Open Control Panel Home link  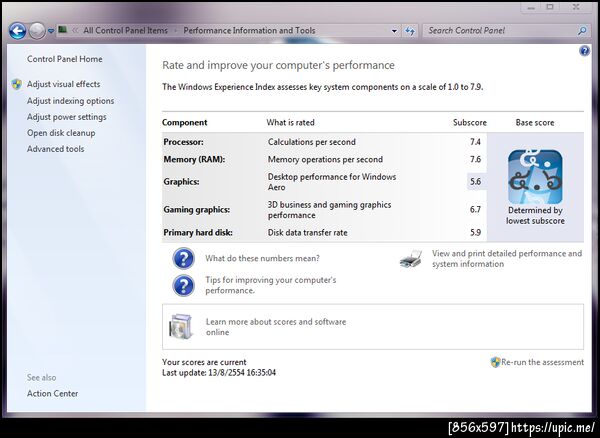(x=65, y=59)
